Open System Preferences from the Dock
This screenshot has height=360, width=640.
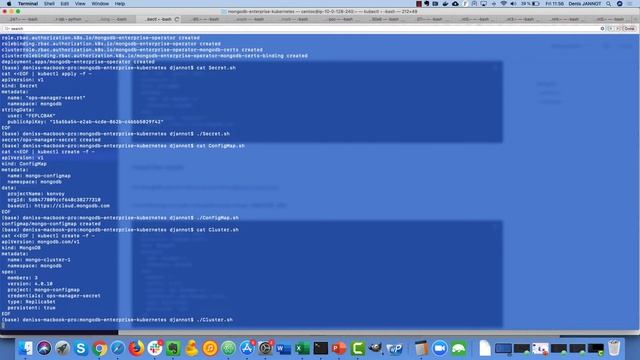(x=265, y=348)
